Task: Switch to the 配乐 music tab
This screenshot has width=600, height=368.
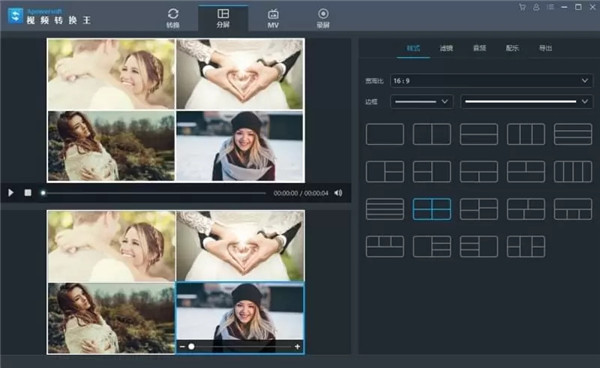Action: pyautogui.click(x=512, y=48)
